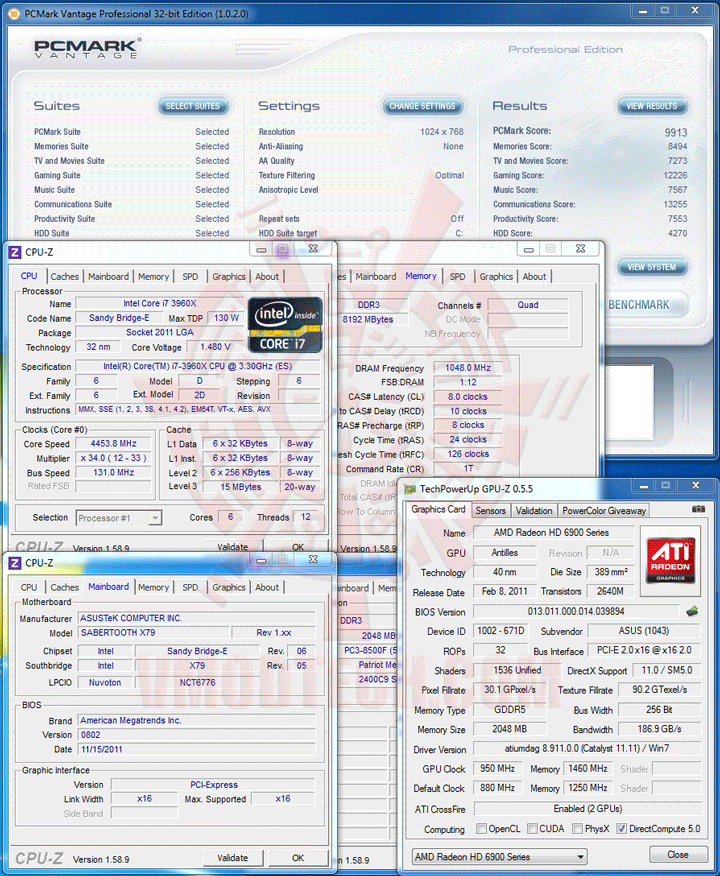720x876 pixels.
Task: Toggle the CUDA checkbox in GPU-Z
Action: point(532,829)
